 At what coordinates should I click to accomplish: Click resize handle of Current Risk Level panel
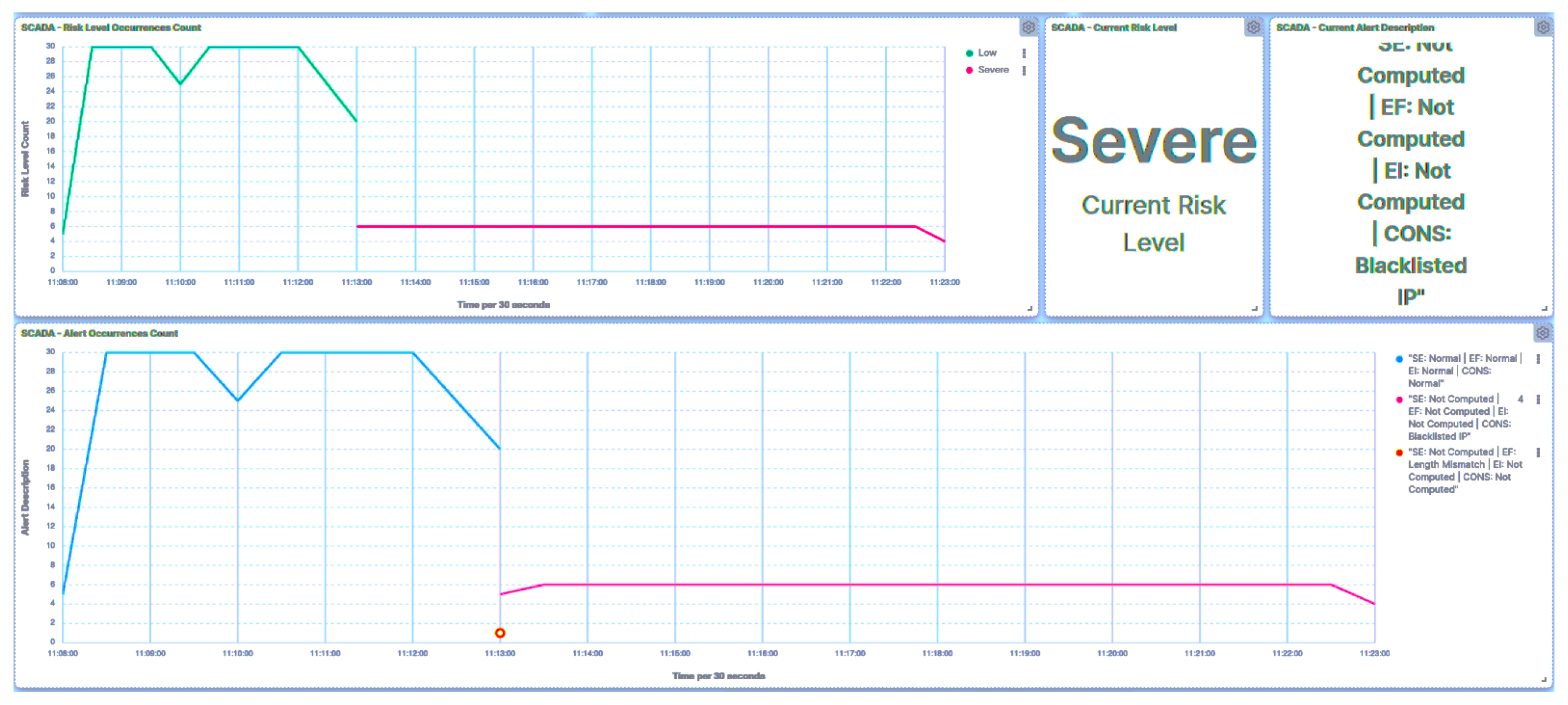click(1255, 309)
